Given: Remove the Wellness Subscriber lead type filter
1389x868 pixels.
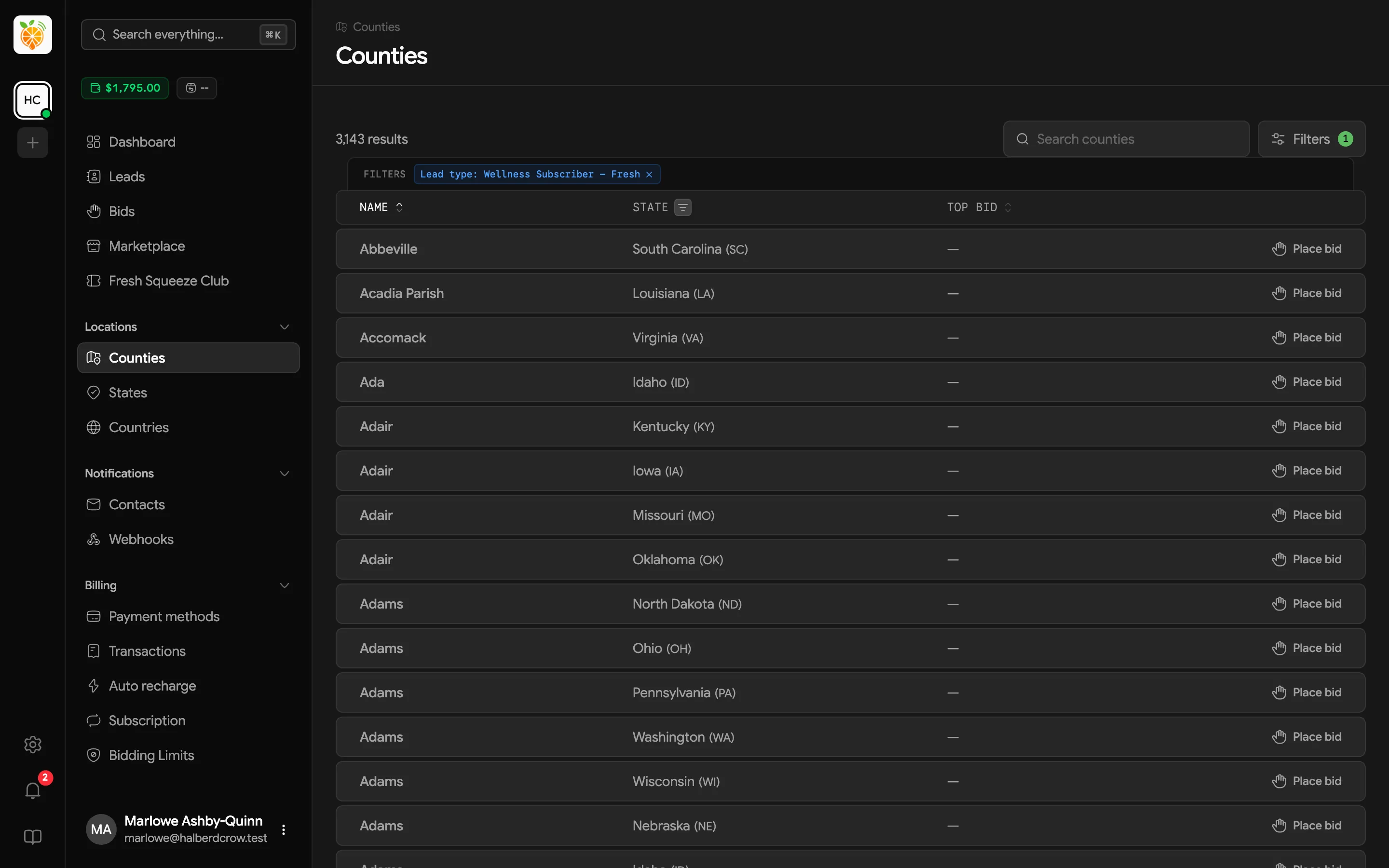Looking at the screenshot, I should point(649,175).
